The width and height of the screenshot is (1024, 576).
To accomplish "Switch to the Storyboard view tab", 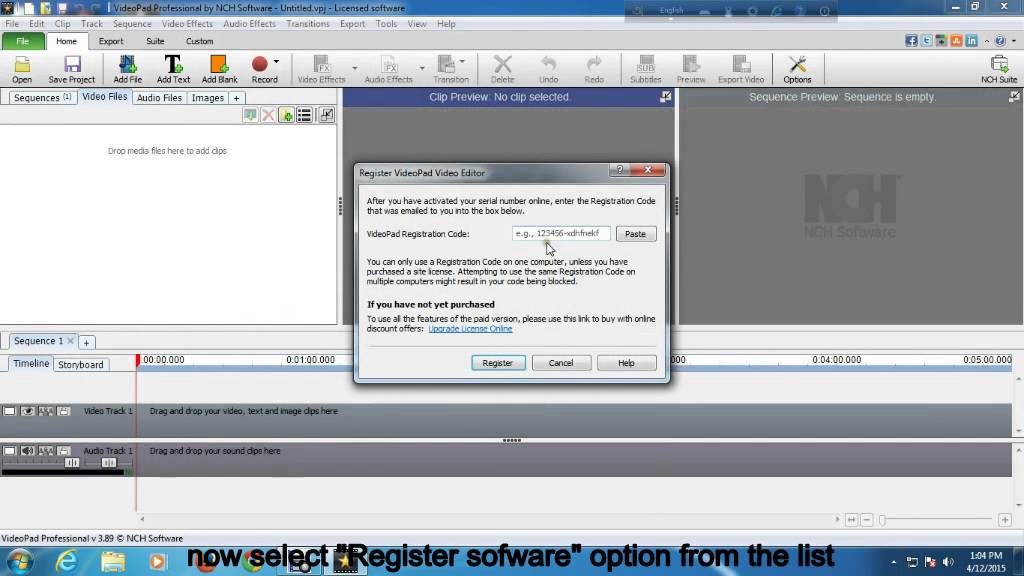I will [80, 364].
